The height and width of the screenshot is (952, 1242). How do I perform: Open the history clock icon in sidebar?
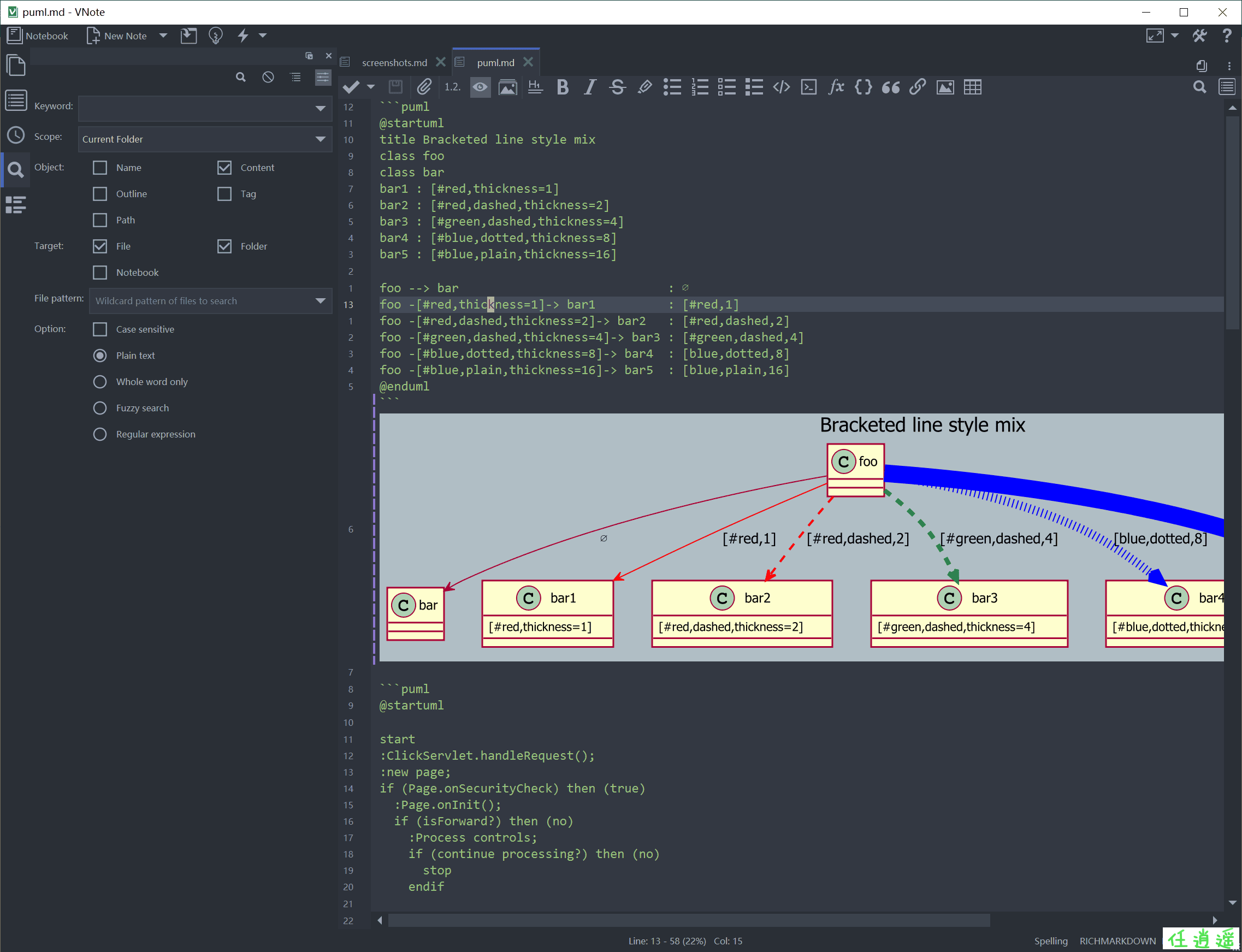coord(16,135)
